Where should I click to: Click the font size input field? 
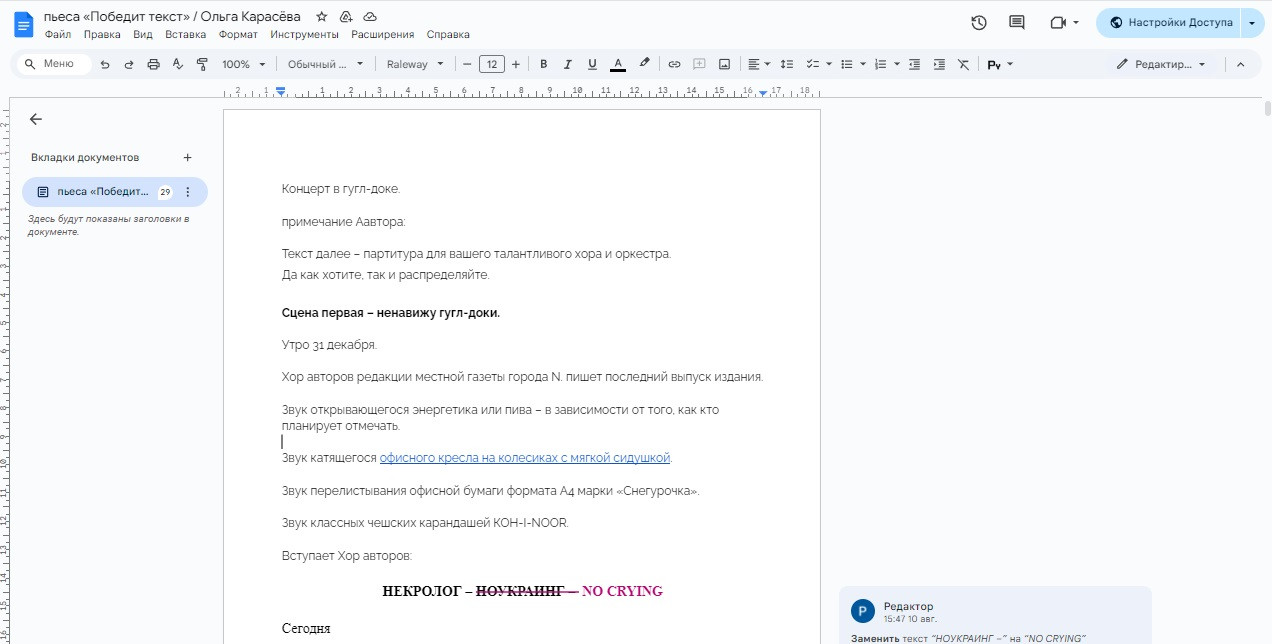[491, 64]
